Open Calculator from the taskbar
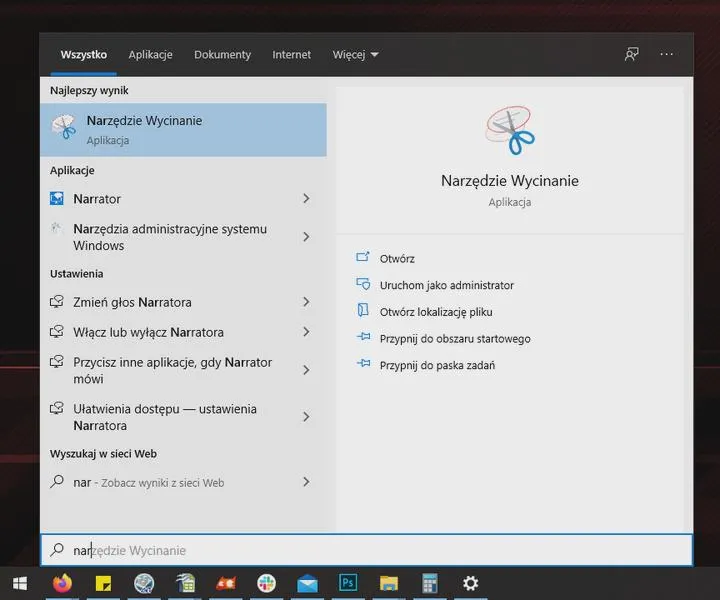Screen dimensions: 720x600 click(430, 583)
